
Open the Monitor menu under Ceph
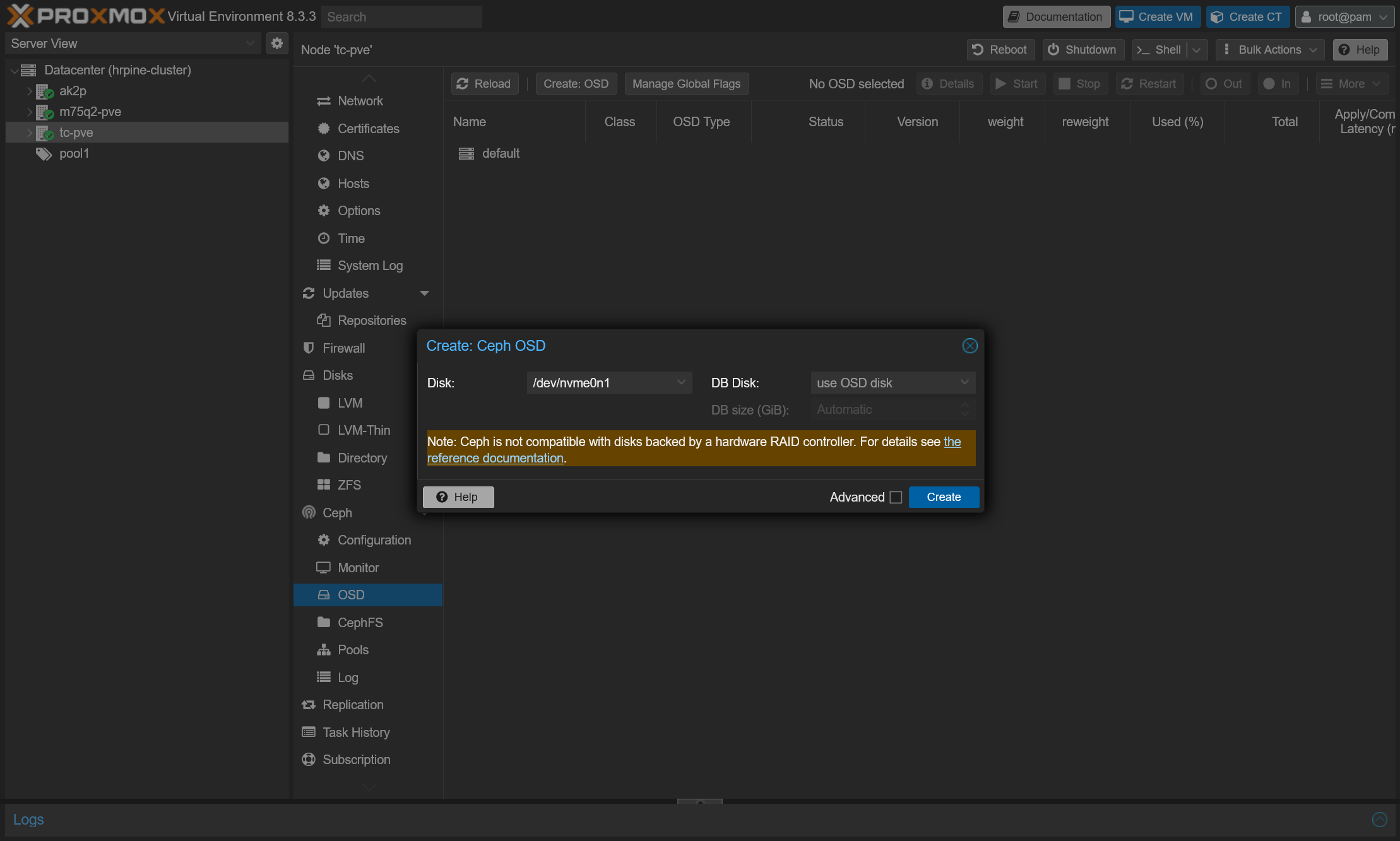358,568
